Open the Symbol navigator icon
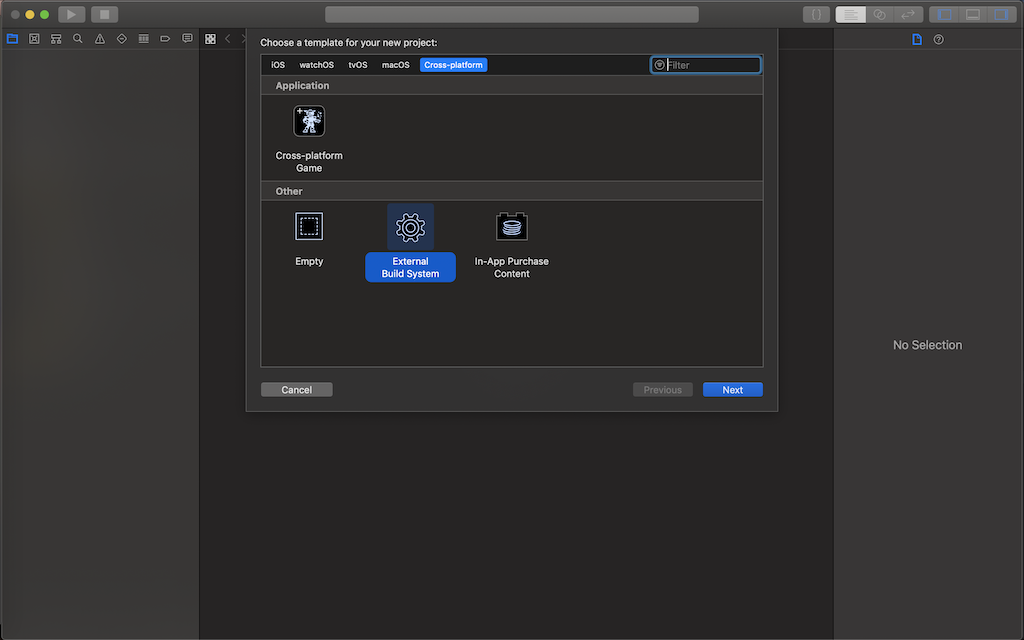Screen dimensions: 1024x640 (x=56, y=39)
